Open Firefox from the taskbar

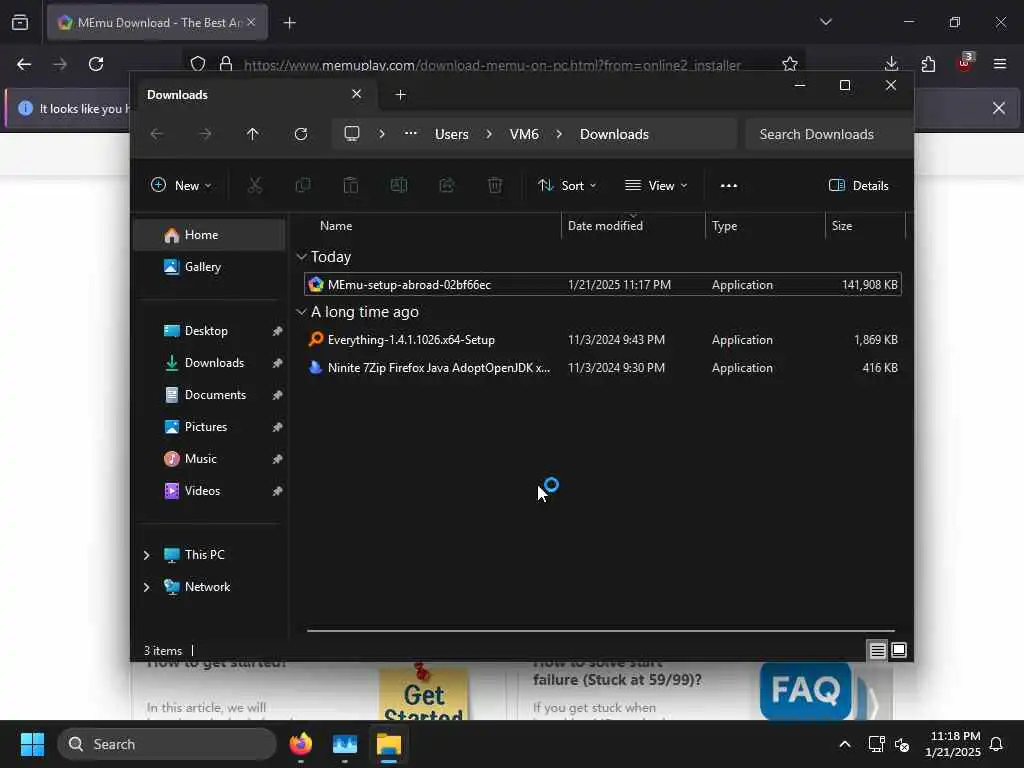click(300, 744)
